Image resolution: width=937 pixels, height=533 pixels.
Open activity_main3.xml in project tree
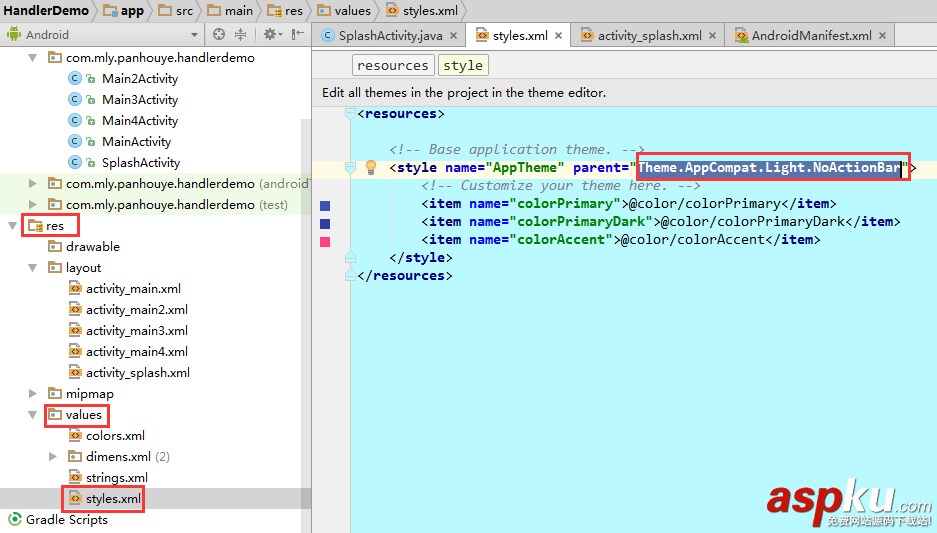click(137, 330)
